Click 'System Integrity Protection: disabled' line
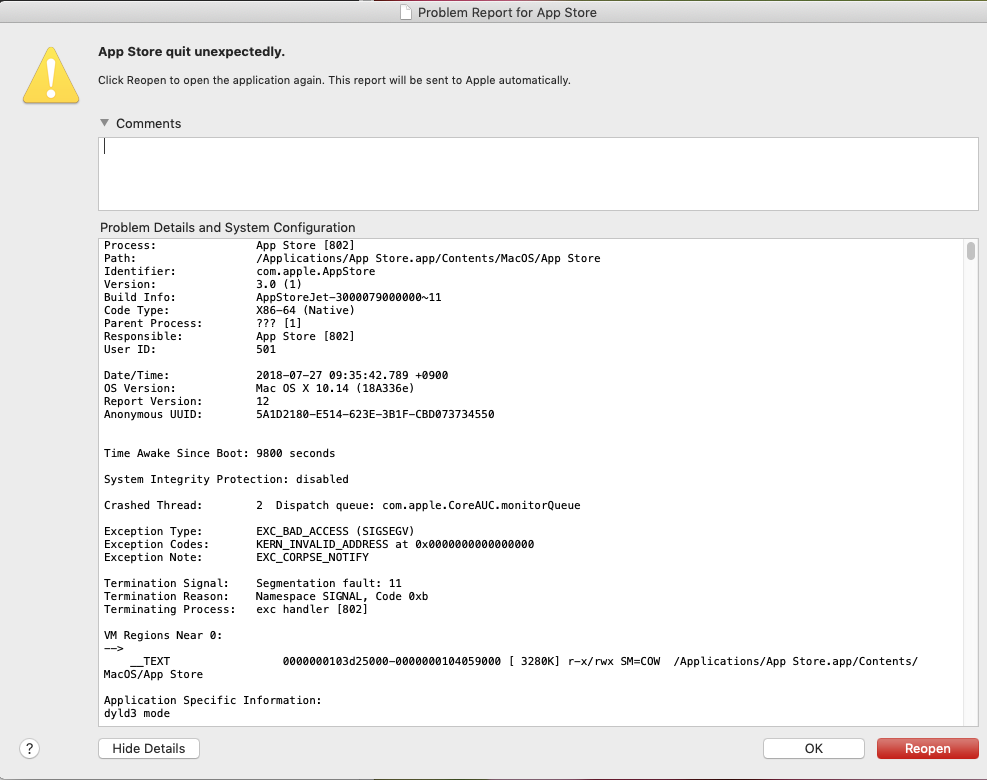The width and height of the screenshot is (987, 780). [x=226, y=479]
